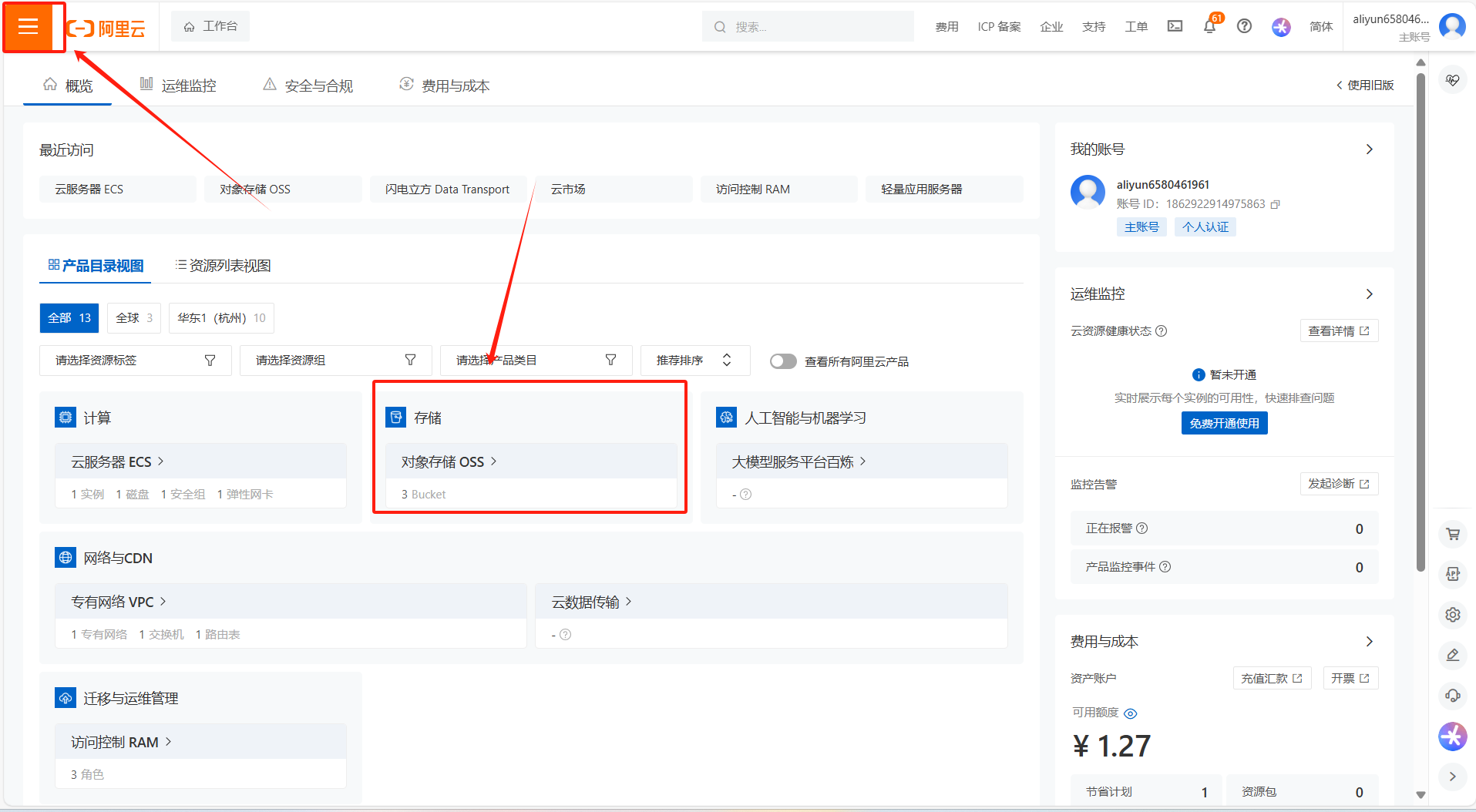Select the 产品目录视图 view tab
The image size is (1476, 812).
pos(96,266)
